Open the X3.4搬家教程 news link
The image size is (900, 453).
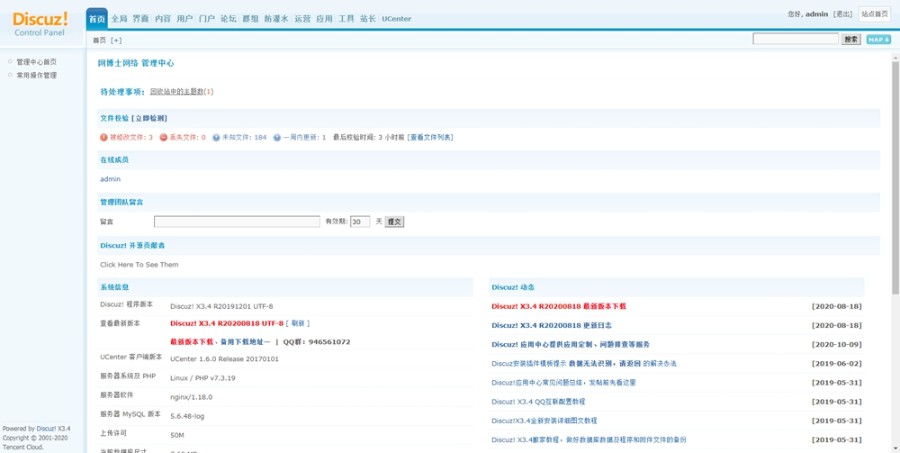[x=589, y=440]
